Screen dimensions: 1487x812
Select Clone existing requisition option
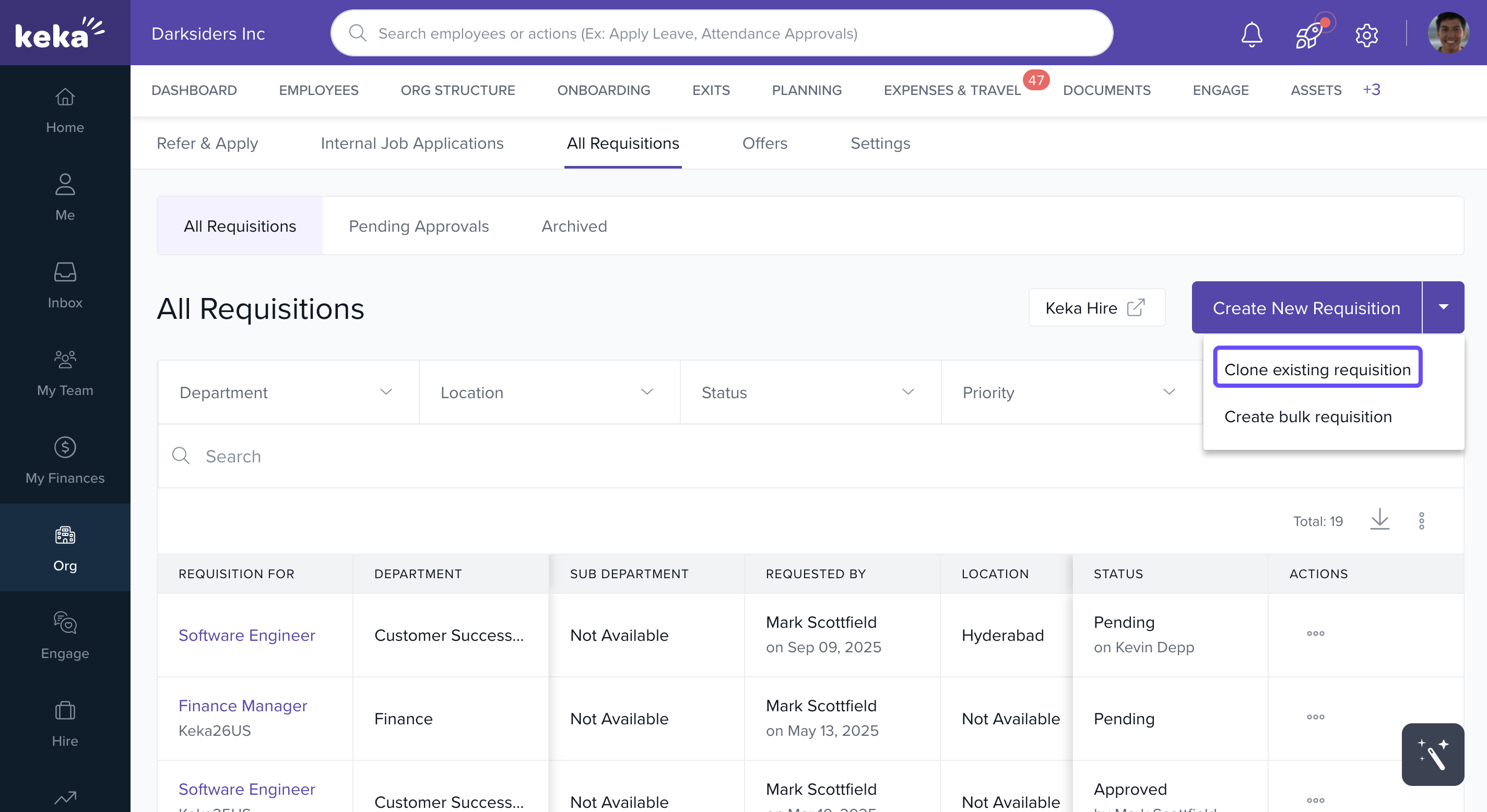tap(1317, 369)
